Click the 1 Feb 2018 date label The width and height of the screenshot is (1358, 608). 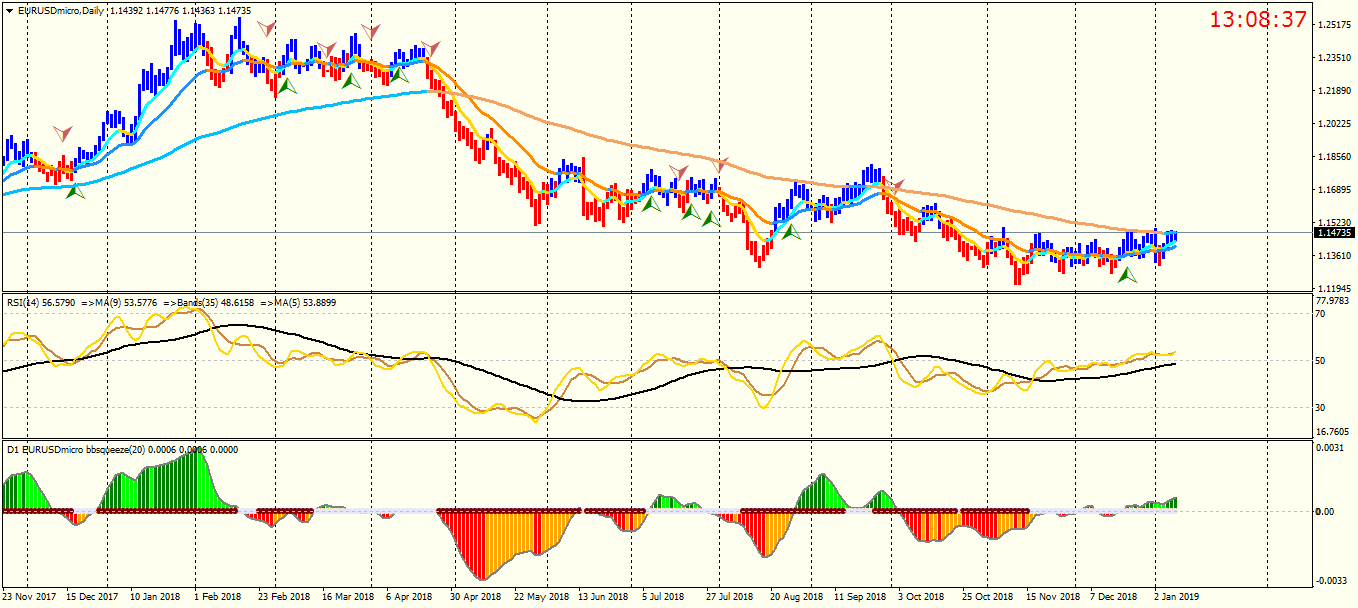click(217, 597)
